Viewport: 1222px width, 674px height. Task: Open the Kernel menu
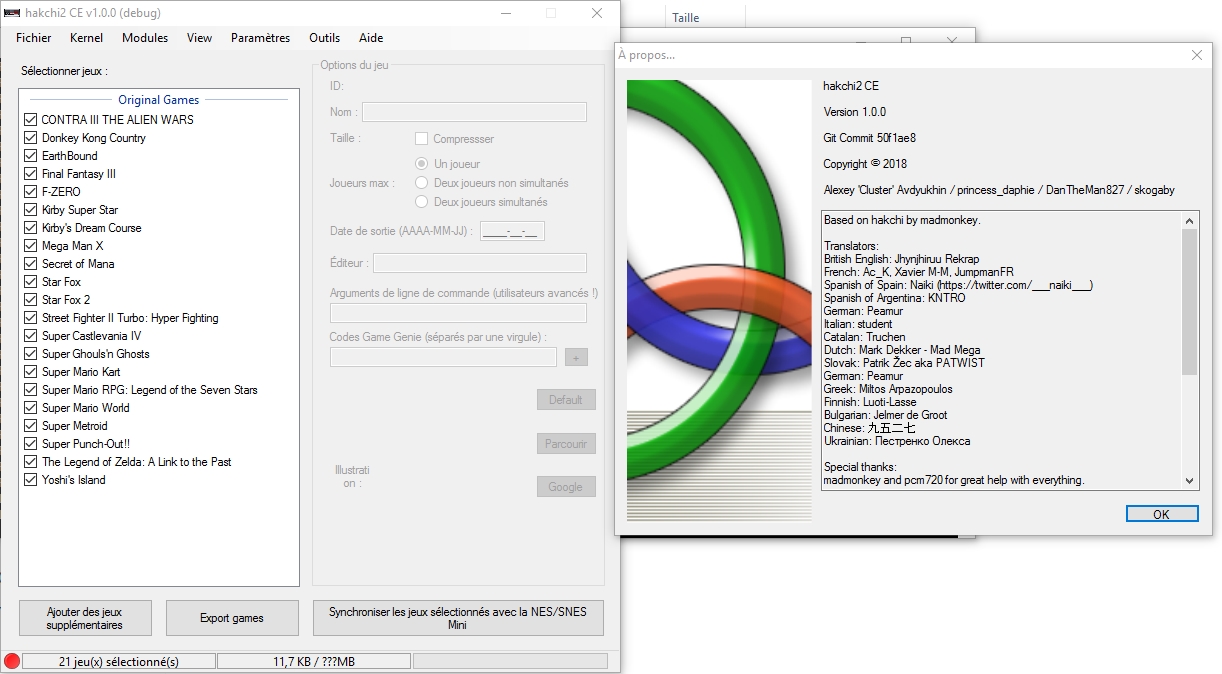(86, 38)
